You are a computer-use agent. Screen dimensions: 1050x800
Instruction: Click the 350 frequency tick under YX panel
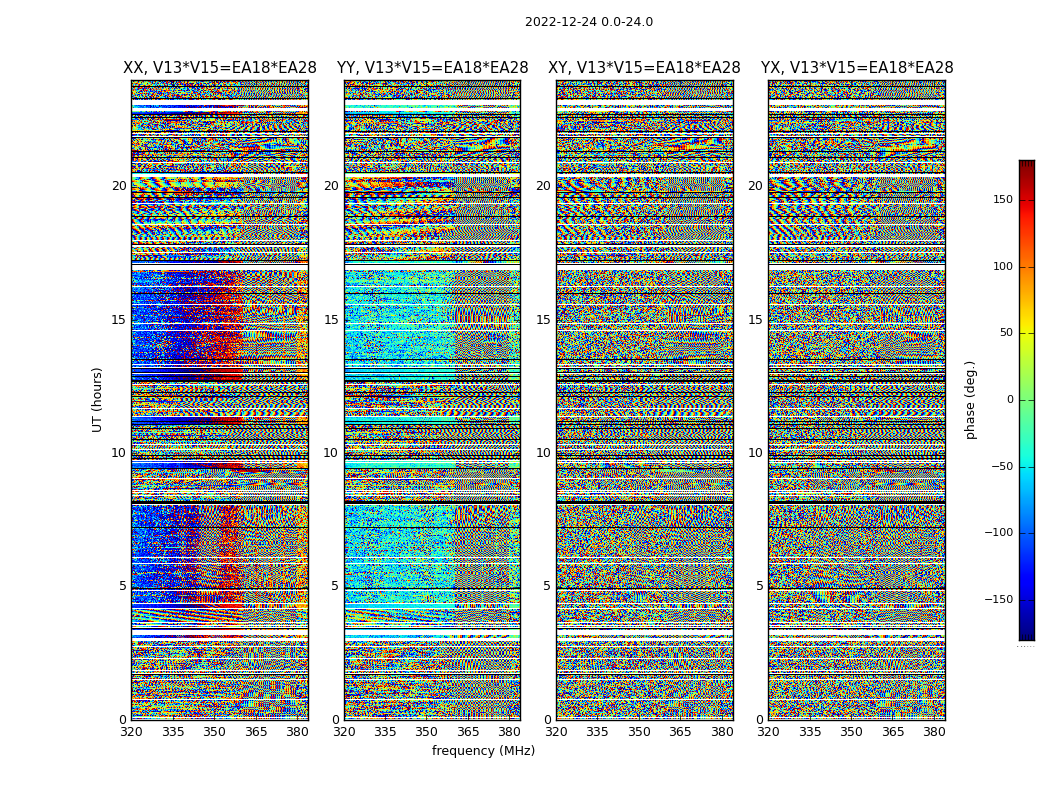click(851, 732)
